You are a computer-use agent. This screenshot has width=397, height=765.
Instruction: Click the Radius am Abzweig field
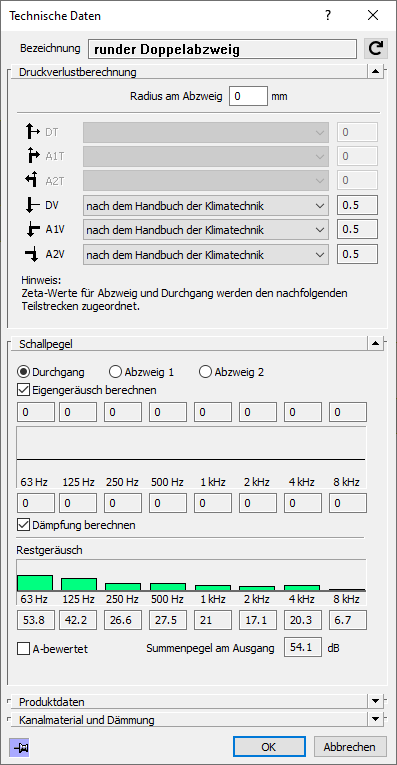coord(248,96)
